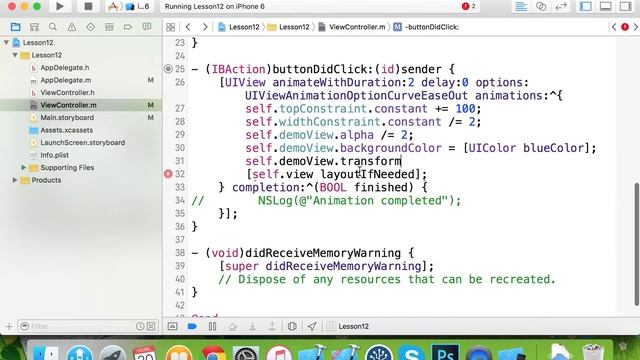Open the Report navigator tab
This screenshot has height=360, width=640.
[147, 27]
